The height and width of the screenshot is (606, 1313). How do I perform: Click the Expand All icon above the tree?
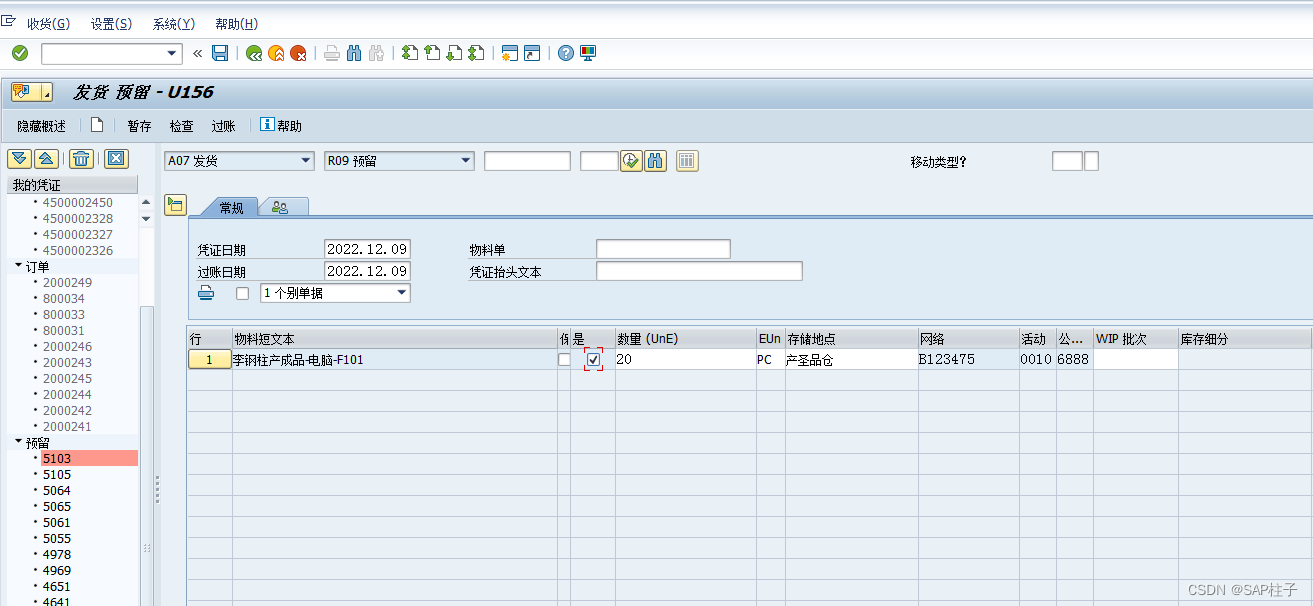pyautogui.click(x=19, y=158)
